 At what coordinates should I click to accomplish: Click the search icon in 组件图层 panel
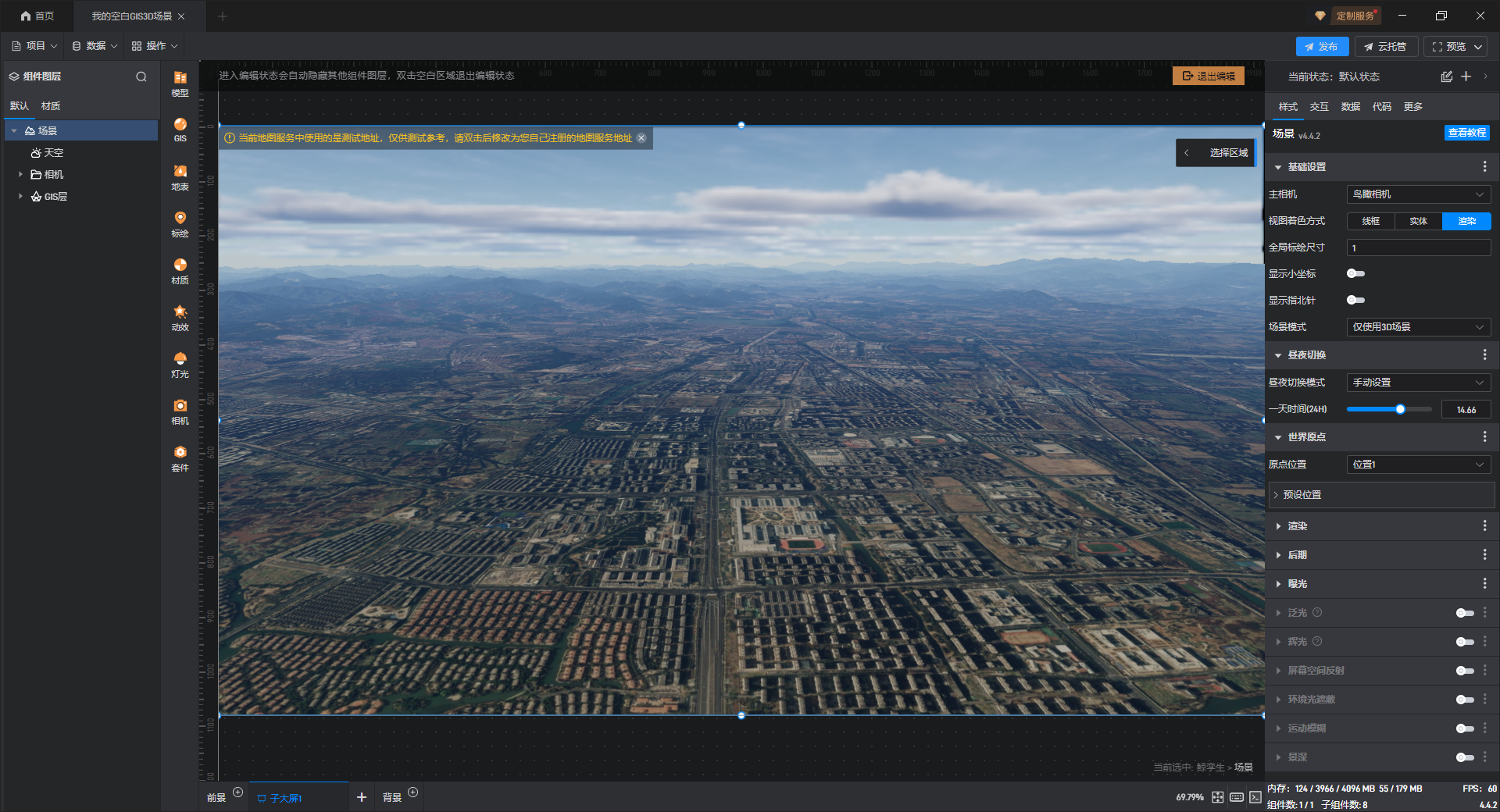click(141, 77)
